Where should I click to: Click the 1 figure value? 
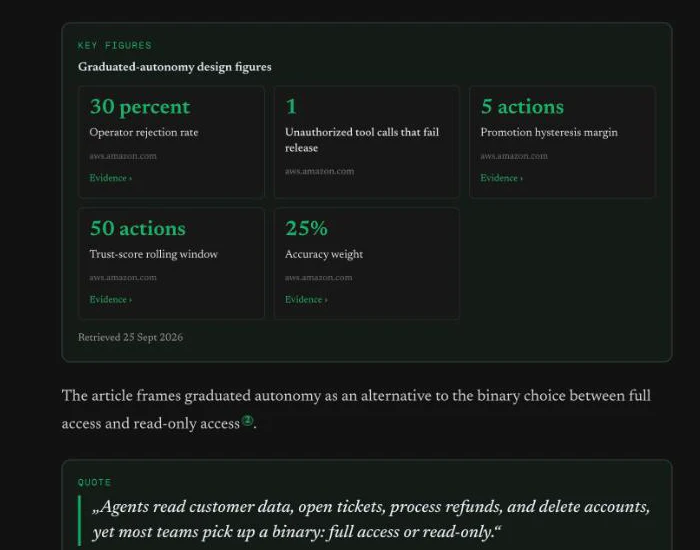click(291, 107)
